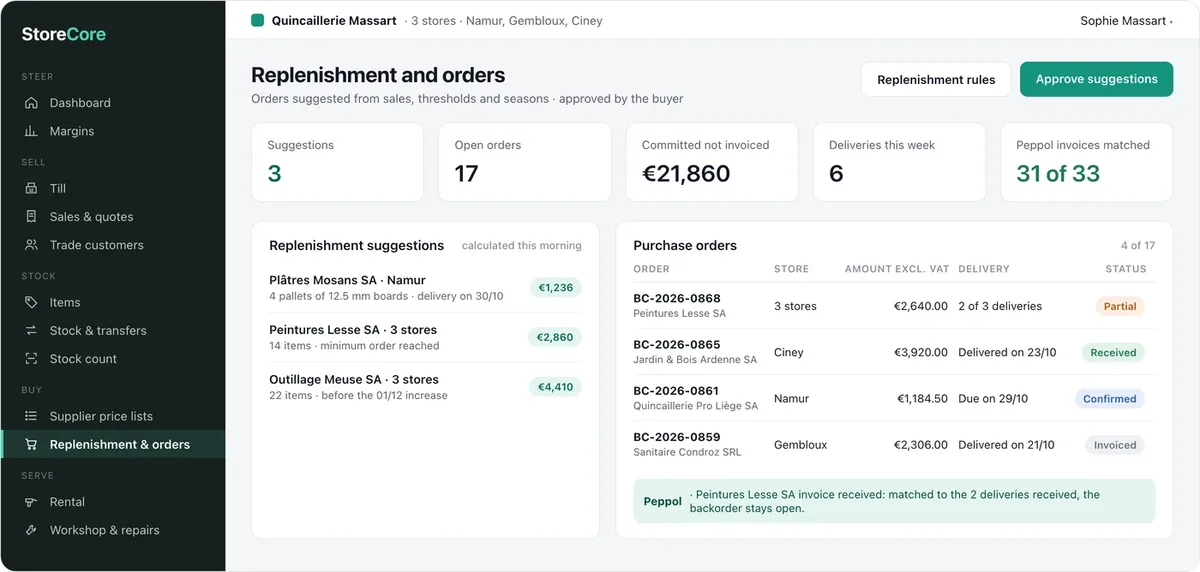Click the Dashboard home icon

pyautogui.click(x=31, y=103)
